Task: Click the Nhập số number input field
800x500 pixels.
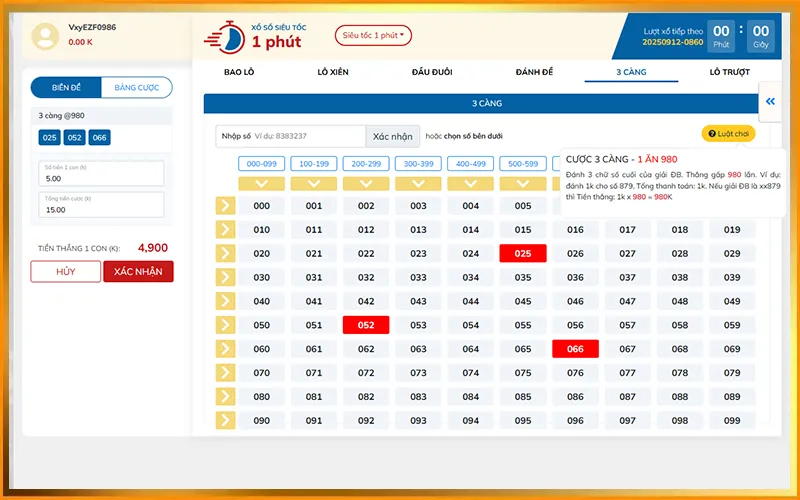Action: [291, 136]
